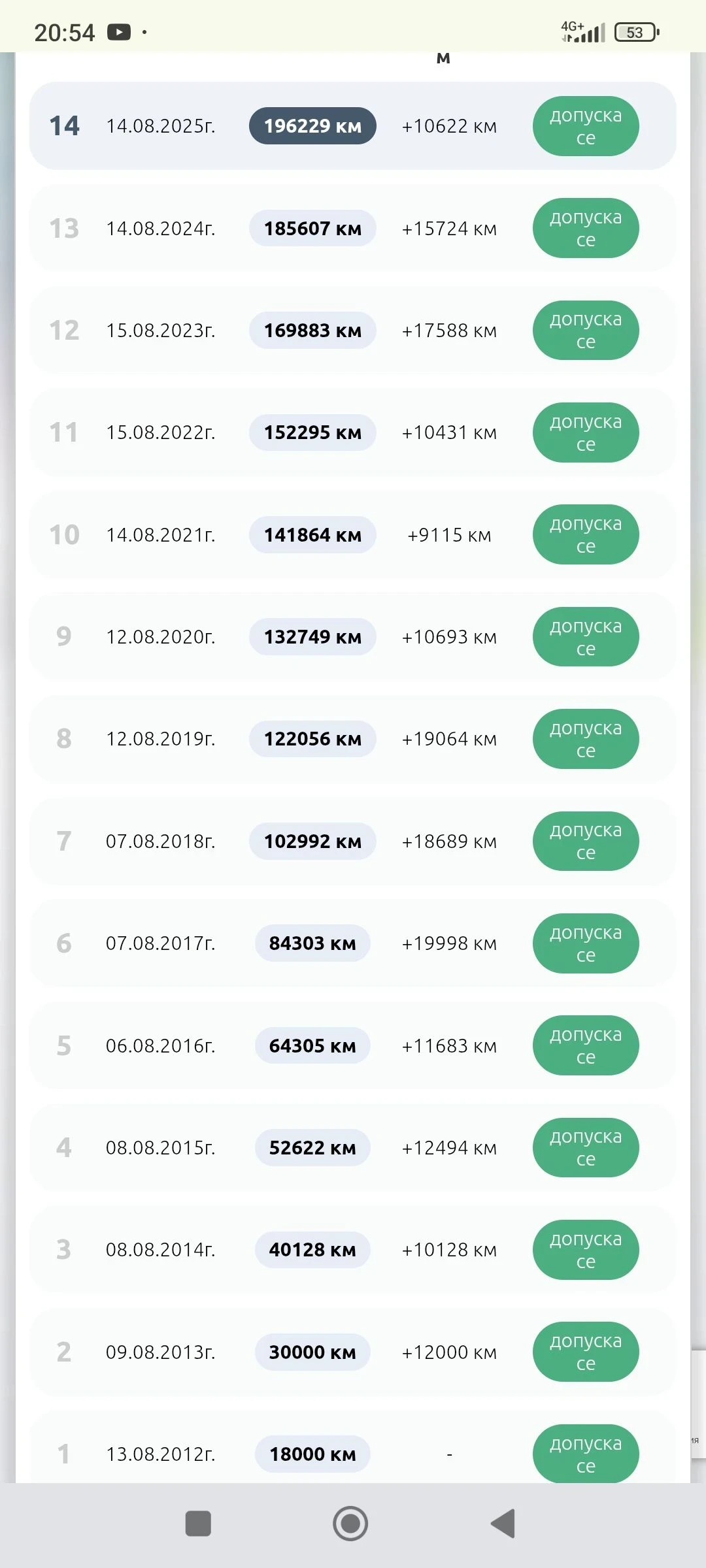
Task: Tap the clock showing 20:54
Action: coord(65,32)
